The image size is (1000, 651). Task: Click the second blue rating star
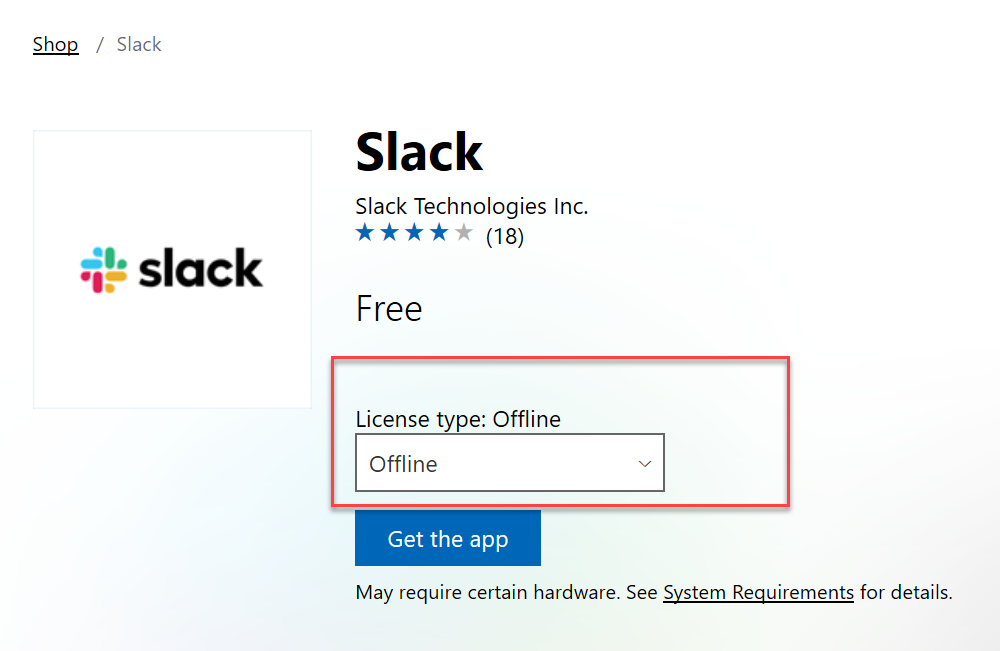(x=389, y=233)
